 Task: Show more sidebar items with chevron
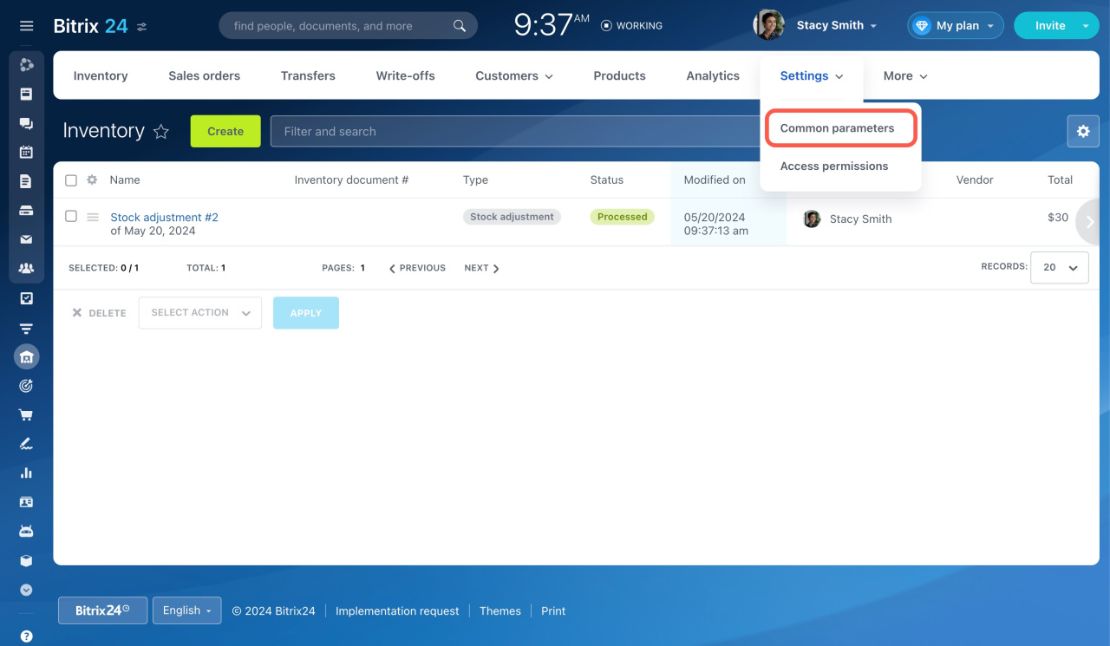[x=26, y=590]
